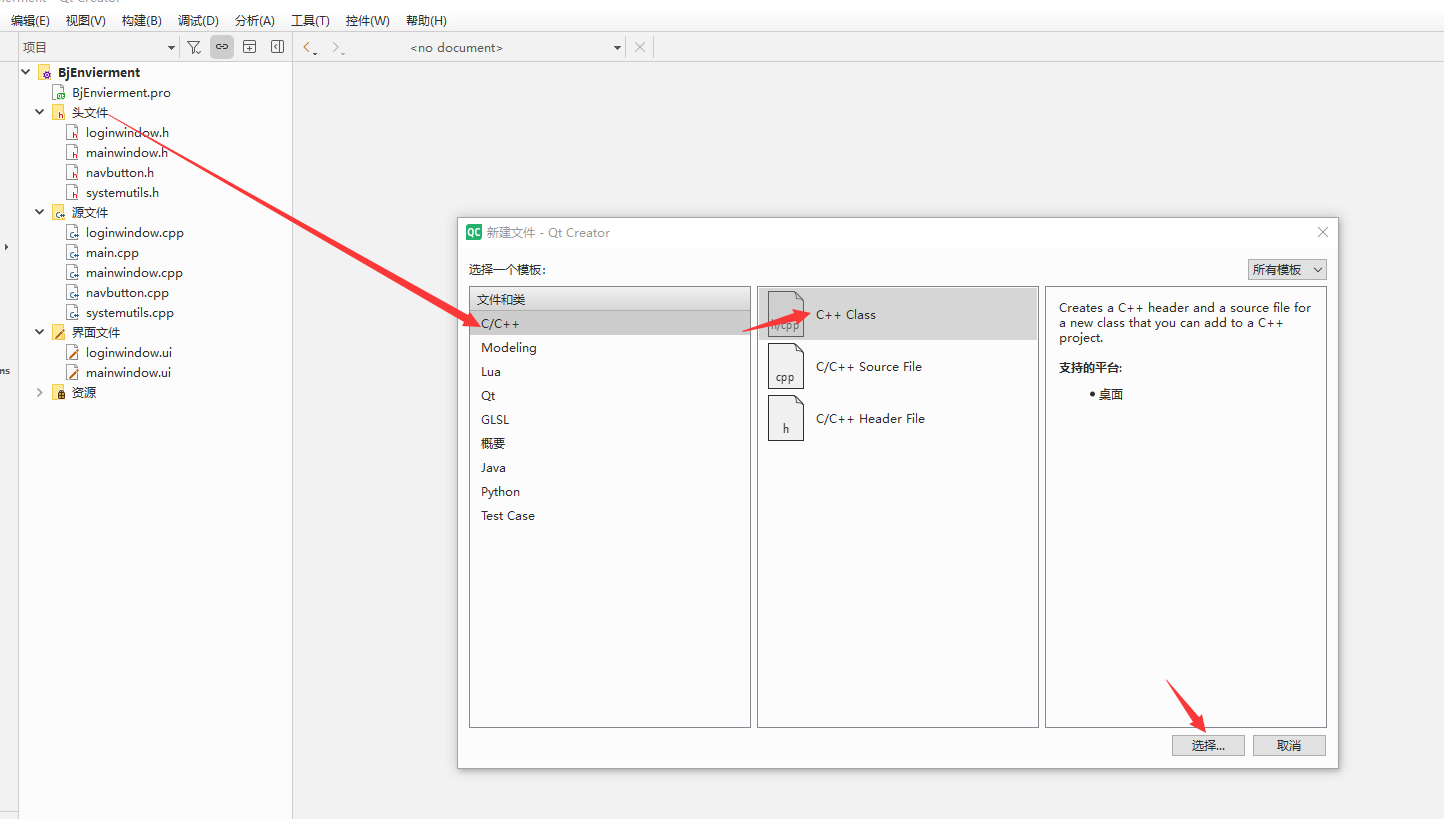
Task: Open the 视图(V) menu
Action: [85, 20]
